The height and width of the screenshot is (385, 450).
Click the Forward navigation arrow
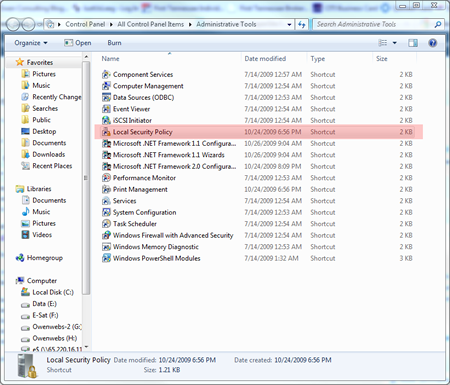point(28,24)
